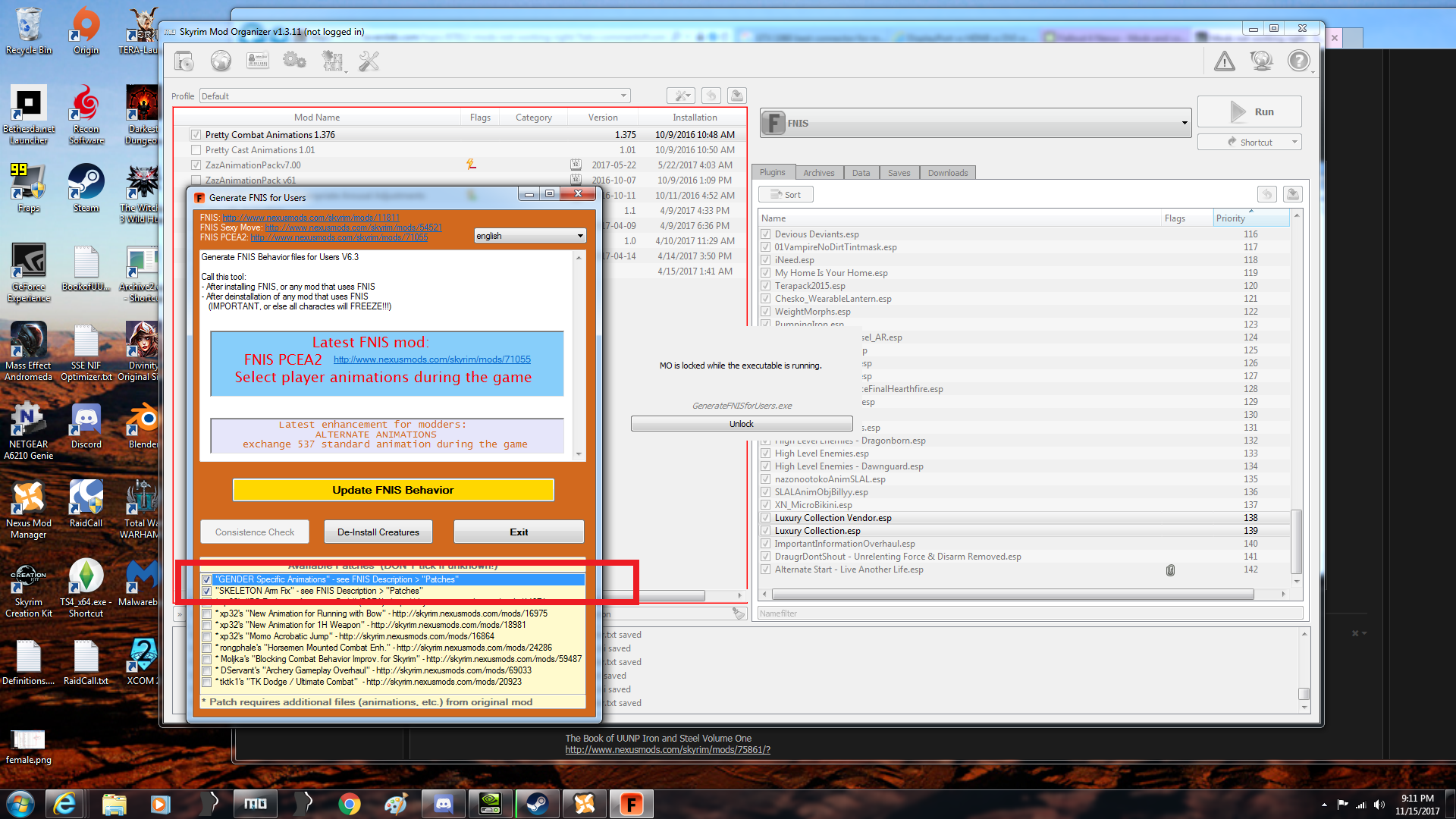
Task: Switch to the Downloads tab
Action: pos(948,173)
